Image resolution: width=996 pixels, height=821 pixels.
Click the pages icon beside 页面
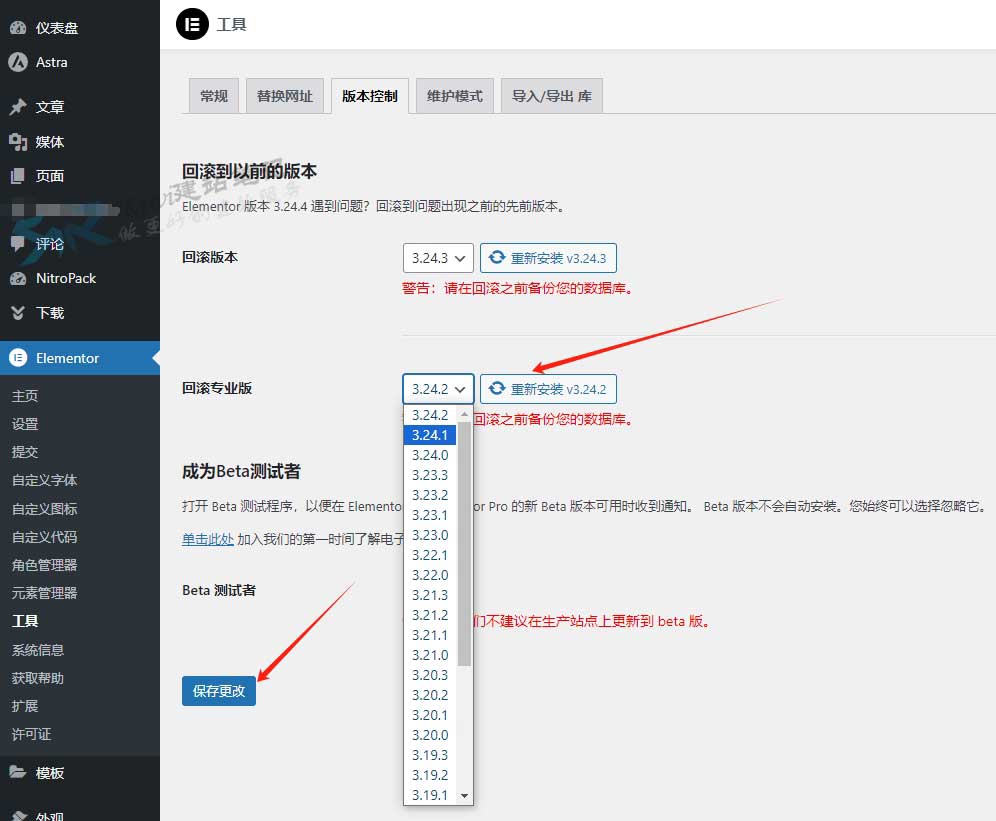pos(18,175)
